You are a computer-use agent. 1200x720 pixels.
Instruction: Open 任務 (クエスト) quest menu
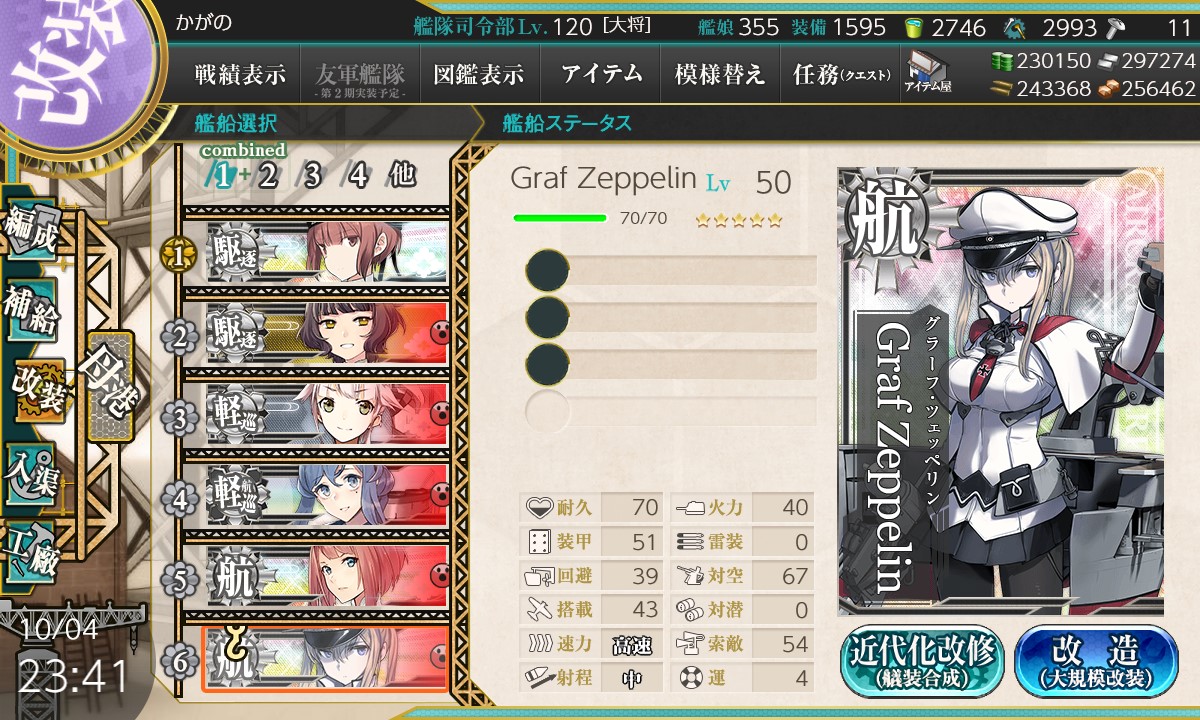tap(840, 74)
